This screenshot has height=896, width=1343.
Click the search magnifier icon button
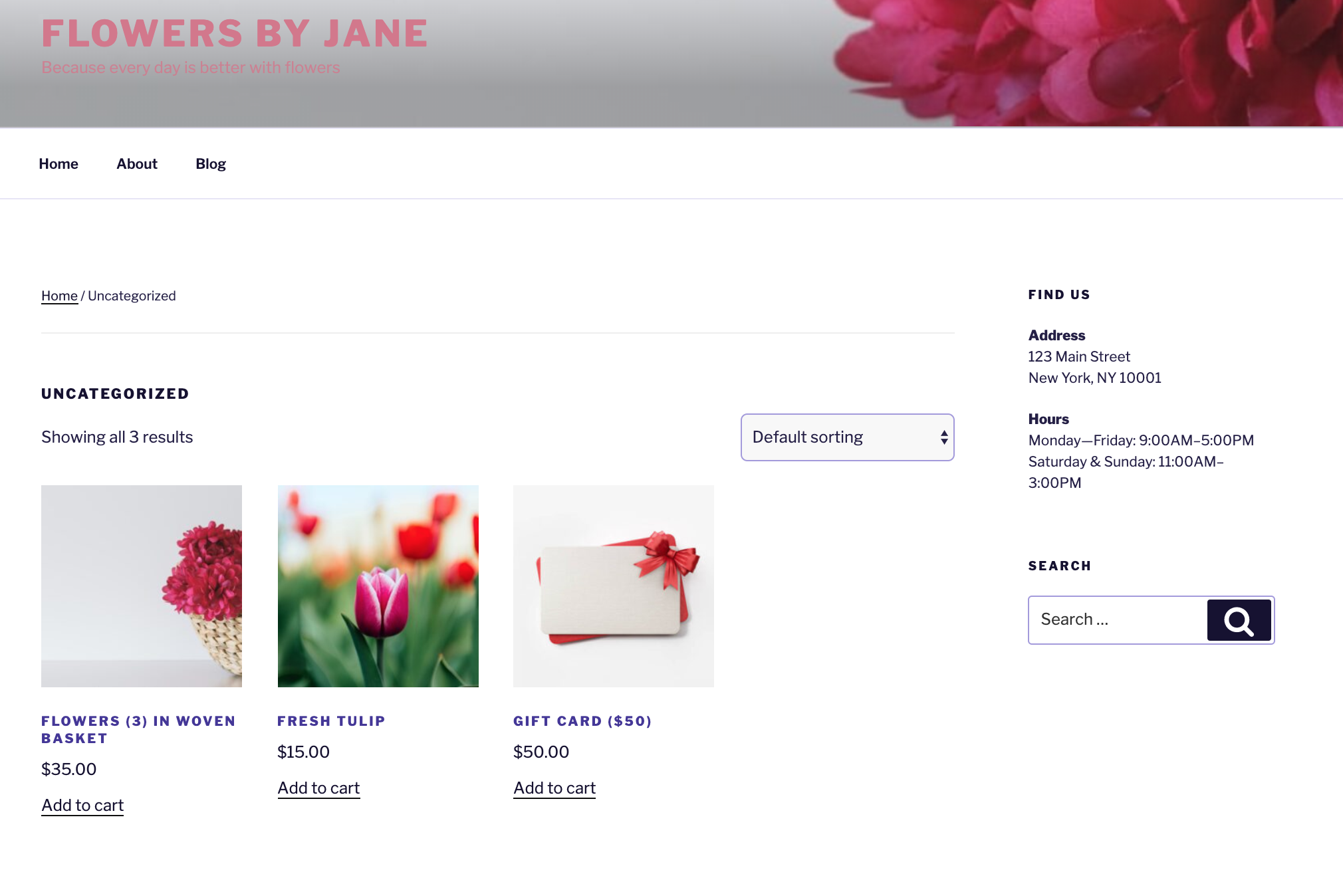[x=1239, y=621]
